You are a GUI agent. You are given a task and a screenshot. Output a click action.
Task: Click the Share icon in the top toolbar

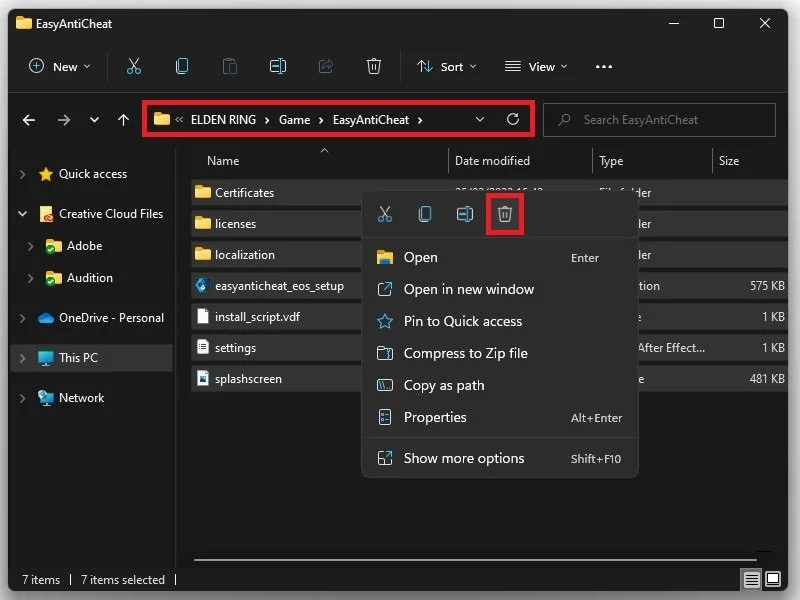[x=326, y=66]
